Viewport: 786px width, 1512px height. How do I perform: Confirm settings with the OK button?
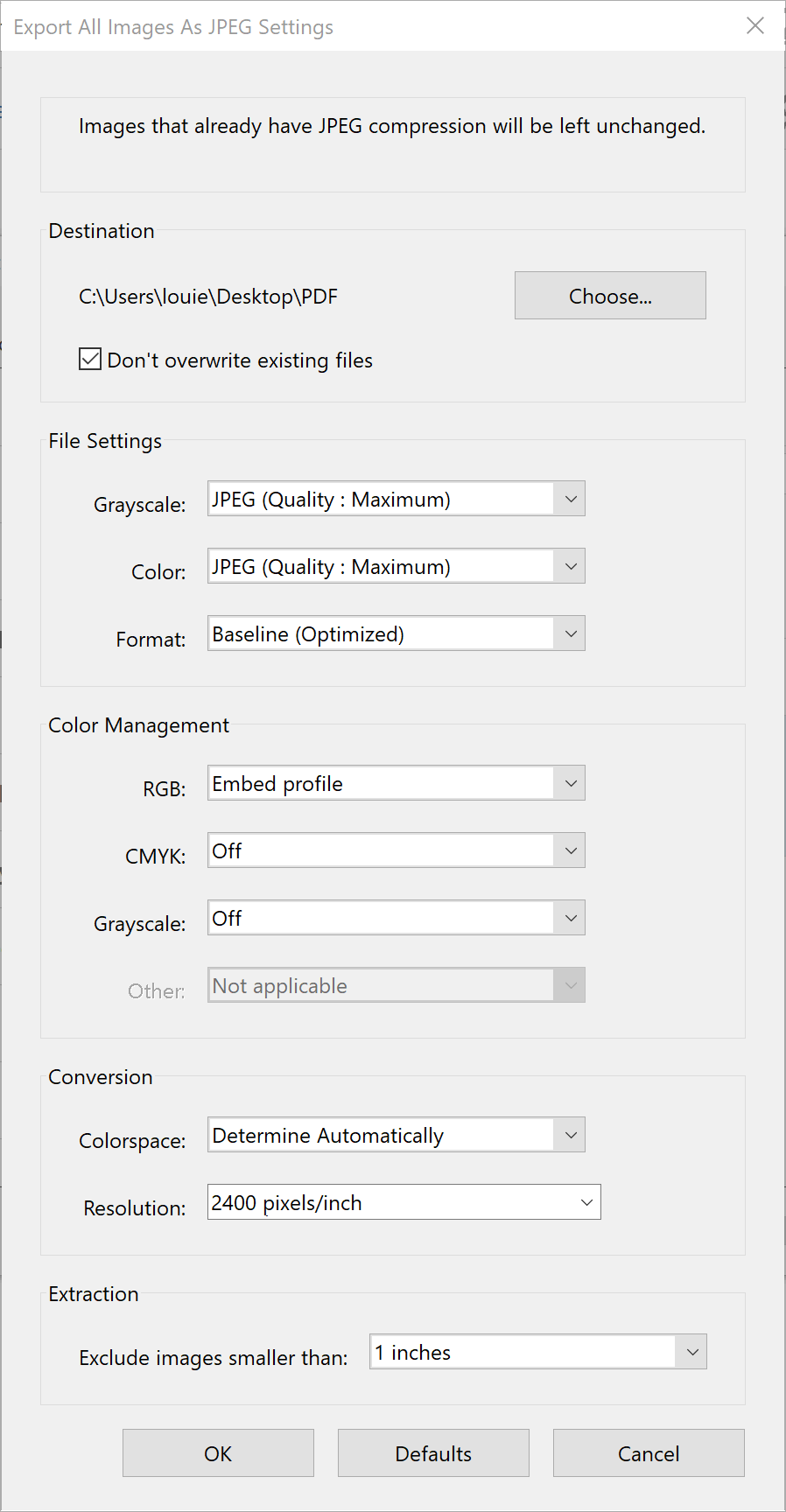point(218,1453)
